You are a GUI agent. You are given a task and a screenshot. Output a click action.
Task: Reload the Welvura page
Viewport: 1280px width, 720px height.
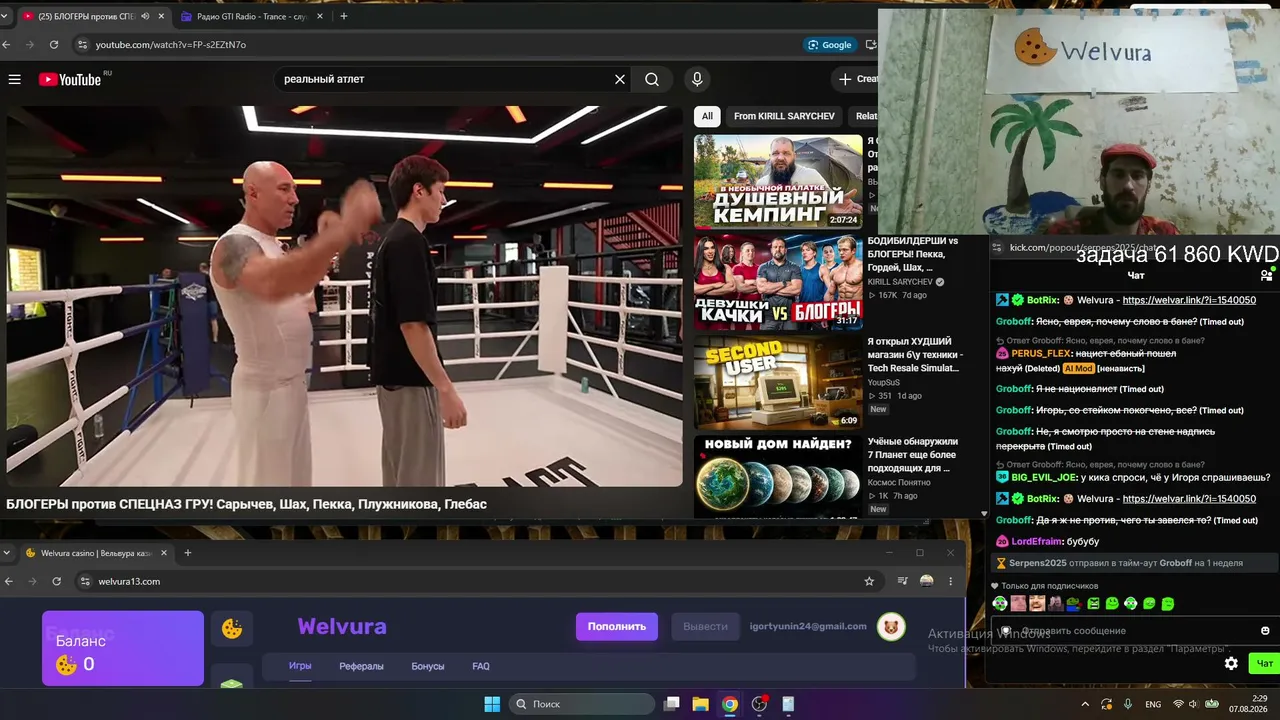pyautogui.click(x=57, y=581)
